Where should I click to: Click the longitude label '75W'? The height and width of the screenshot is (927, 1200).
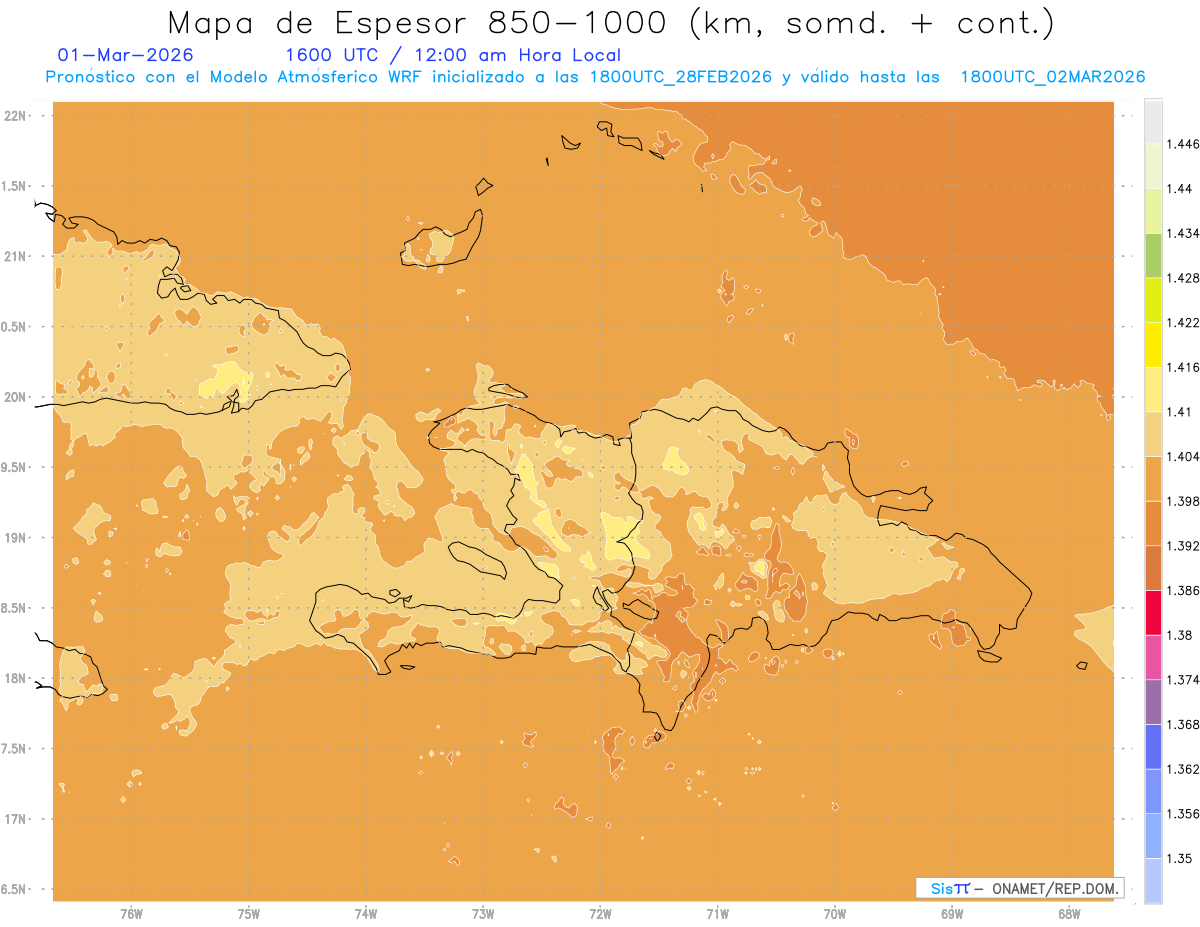(248, 914)
